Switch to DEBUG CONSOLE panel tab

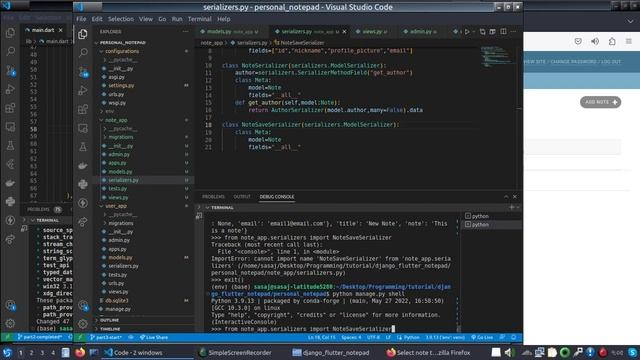coord(277,197)
